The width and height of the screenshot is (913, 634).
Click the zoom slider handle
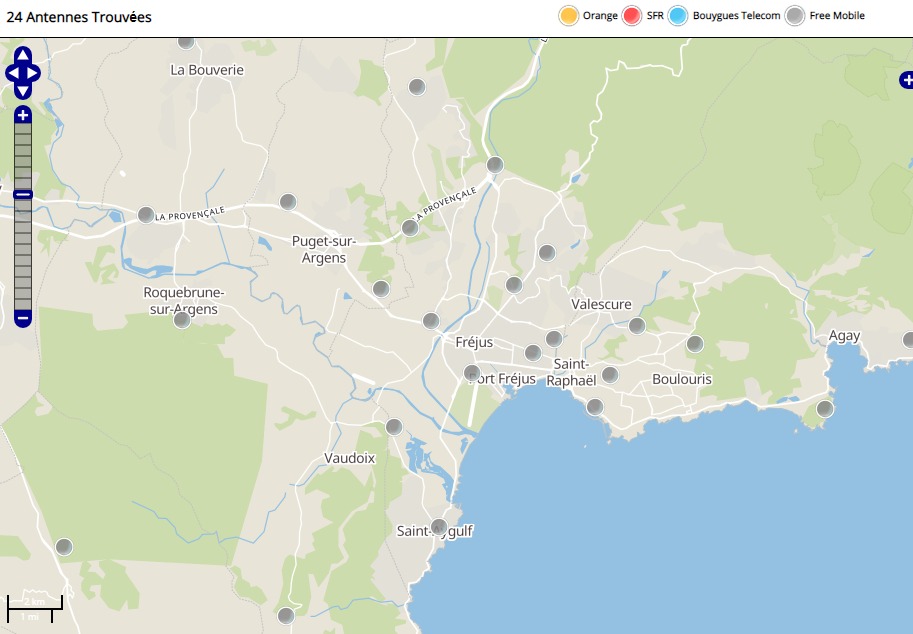23,194
